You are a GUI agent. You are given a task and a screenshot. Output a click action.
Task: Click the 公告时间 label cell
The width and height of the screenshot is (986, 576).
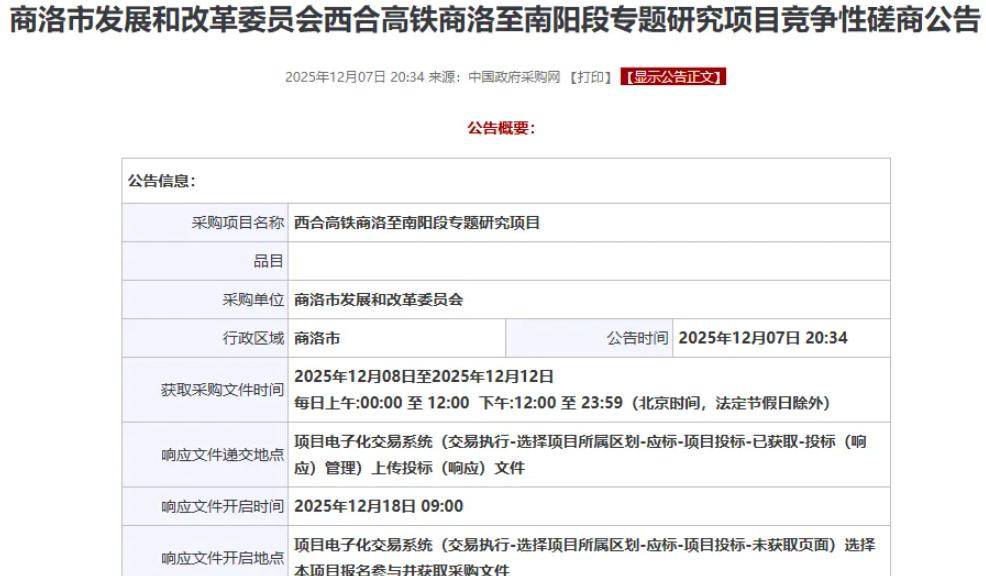tap(637, 338)
